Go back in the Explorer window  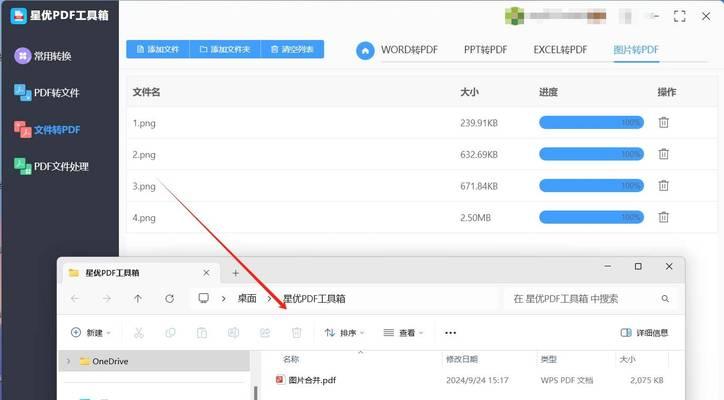(75, 299)
